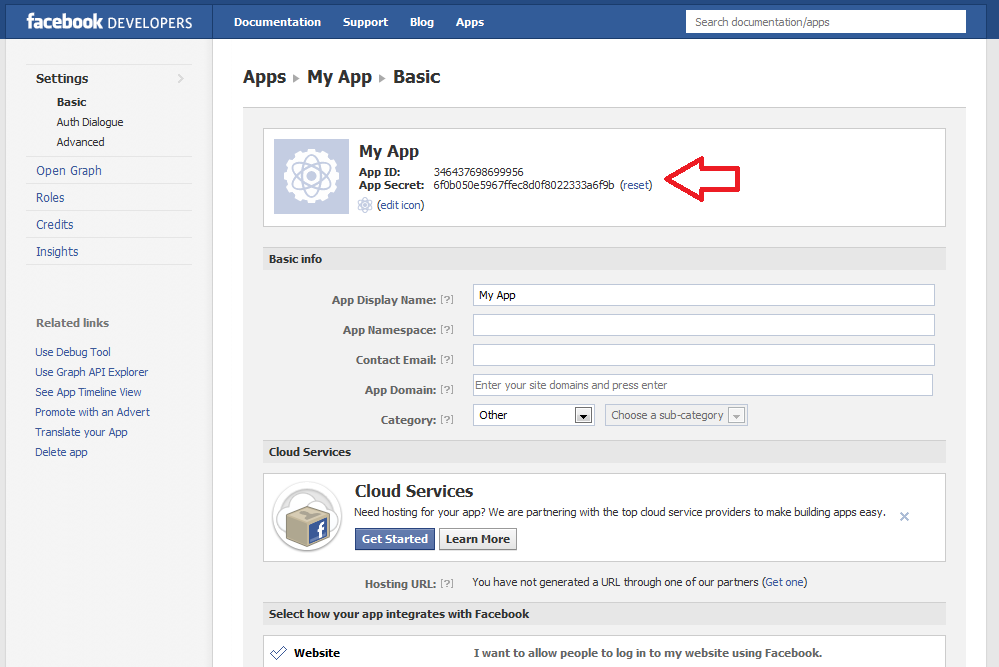
Task: Click the Cloud Services box icon
Action: (x=308, y=517)
